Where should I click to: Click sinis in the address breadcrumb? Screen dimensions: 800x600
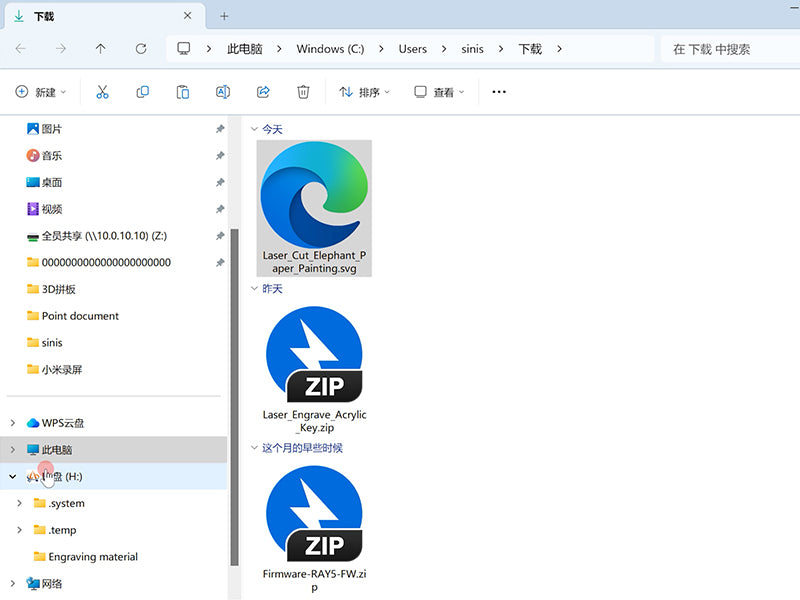(472, 49)
